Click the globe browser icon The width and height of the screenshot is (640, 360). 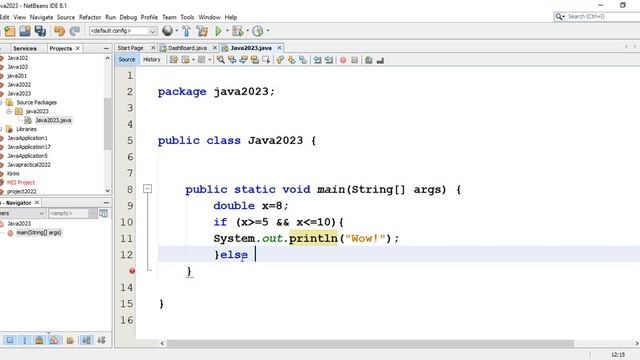pyautogui.click(x=167, y=31)
